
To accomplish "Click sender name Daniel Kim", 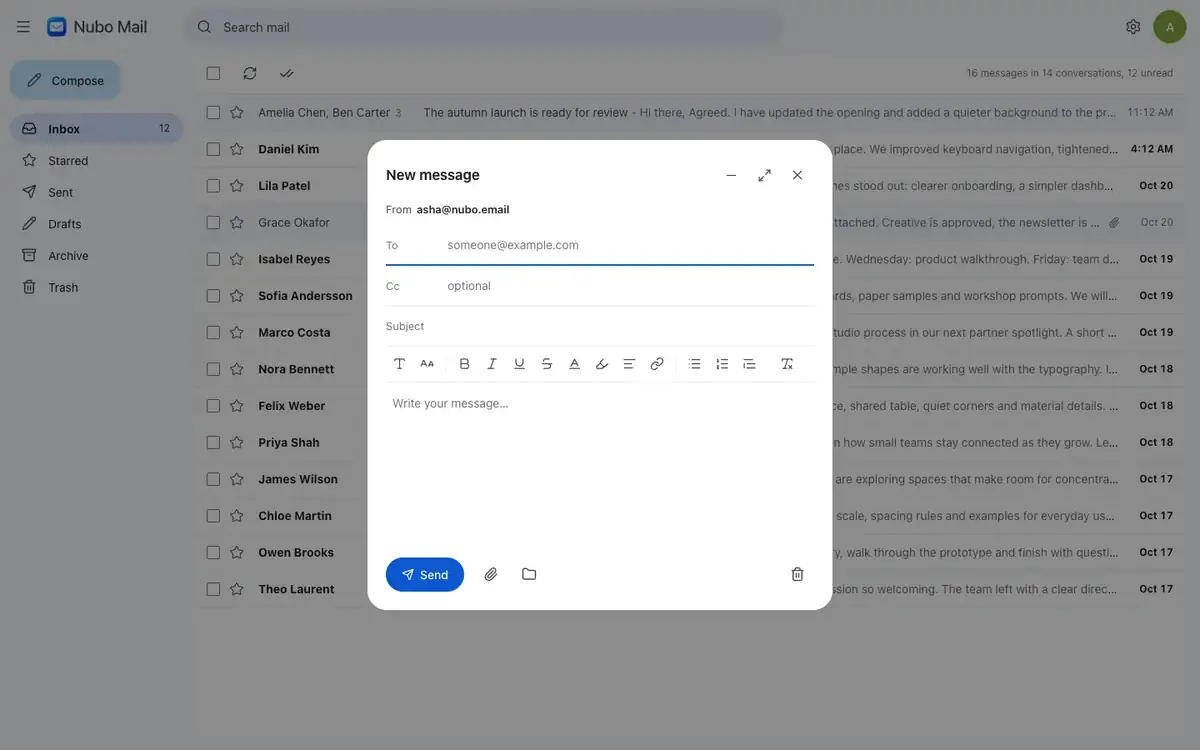I will 289,149.
